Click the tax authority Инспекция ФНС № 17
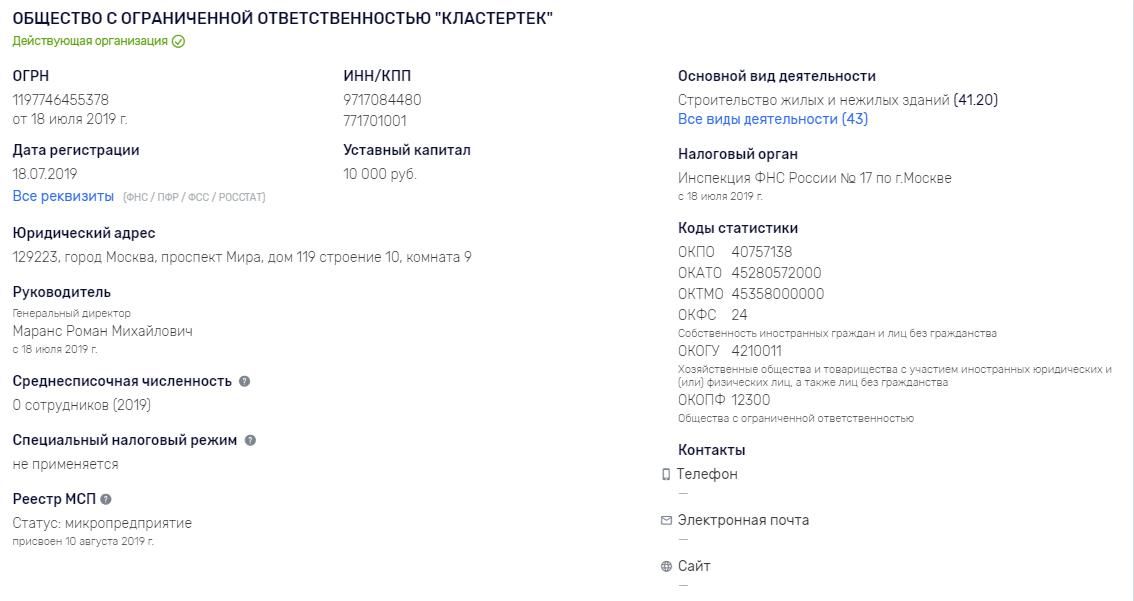The width and height of the screenshot is (1134, 601). (x=814, y=178)
